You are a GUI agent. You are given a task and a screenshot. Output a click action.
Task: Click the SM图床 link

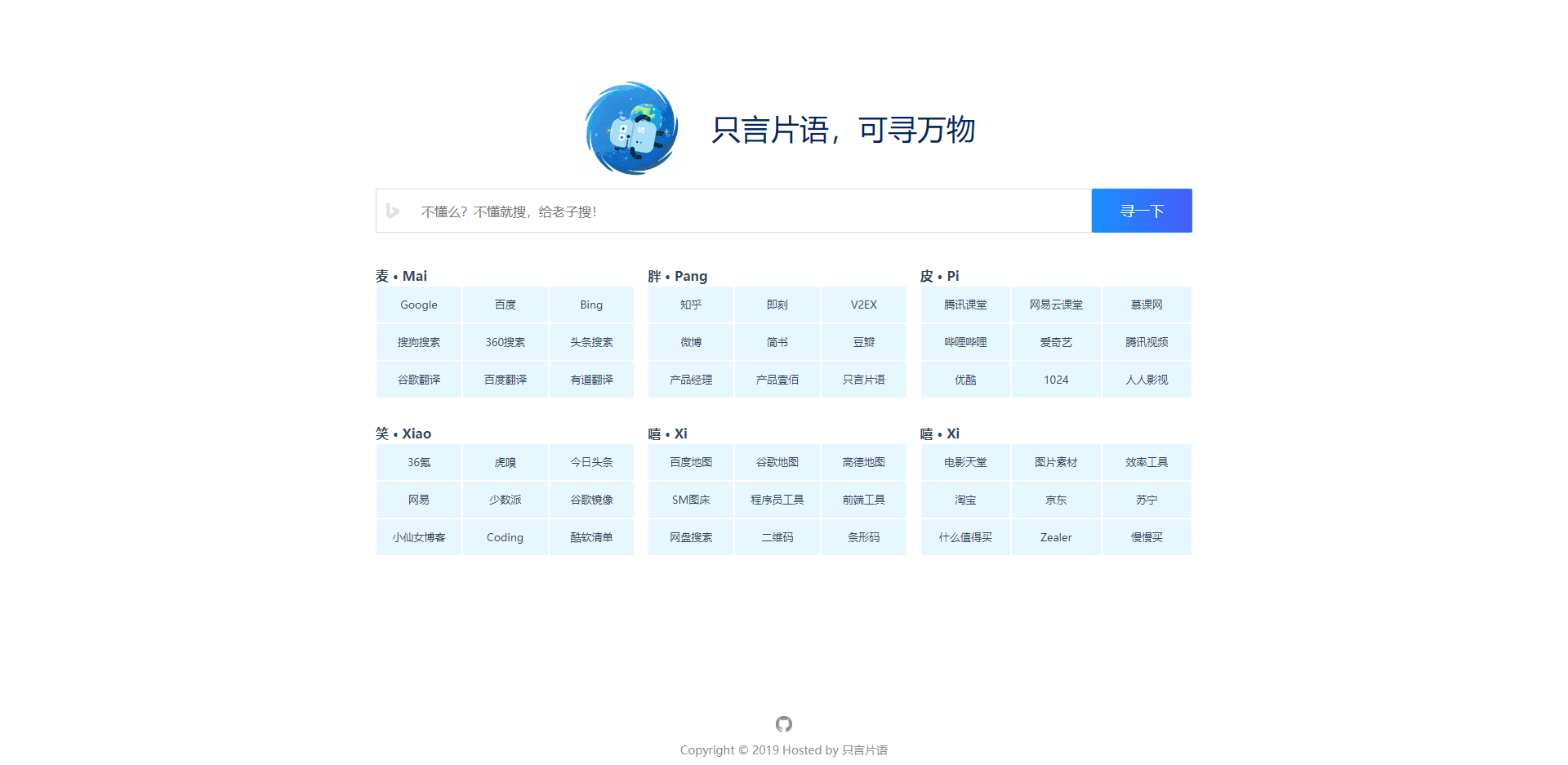coord(691,500)
